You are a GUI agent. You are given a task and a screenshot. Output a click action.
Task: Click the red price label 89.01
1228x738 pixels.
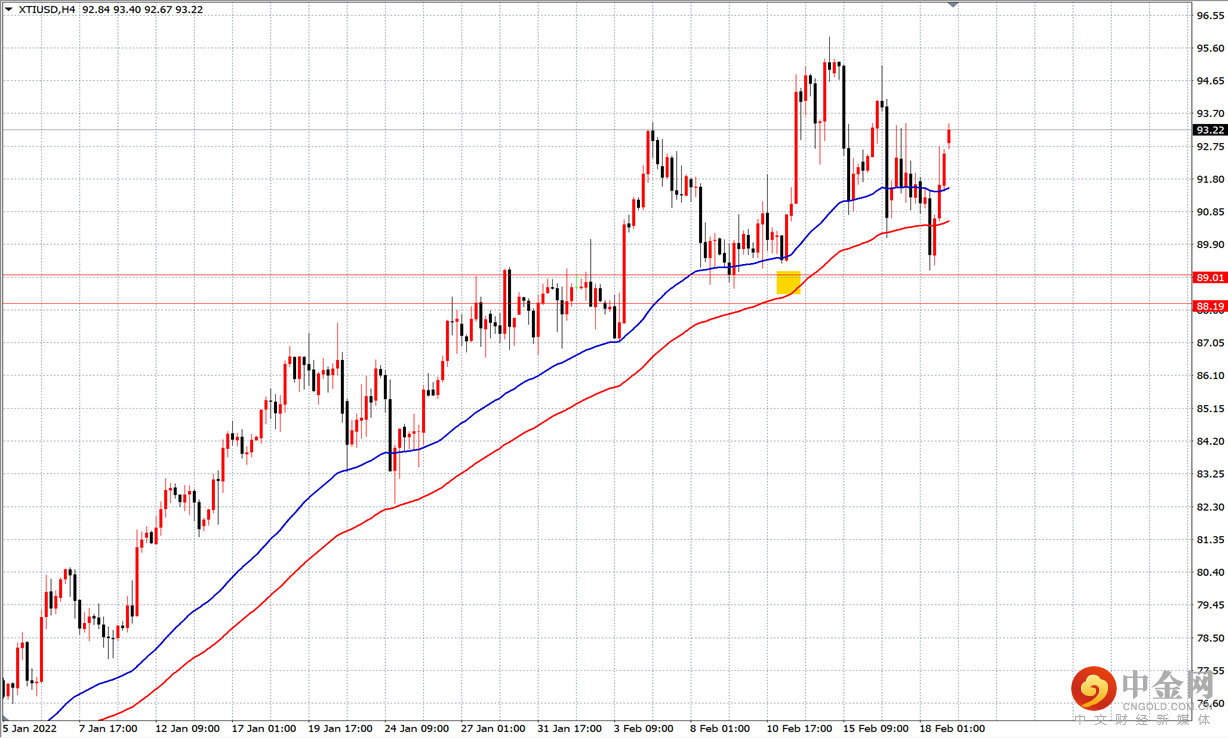1210,276
